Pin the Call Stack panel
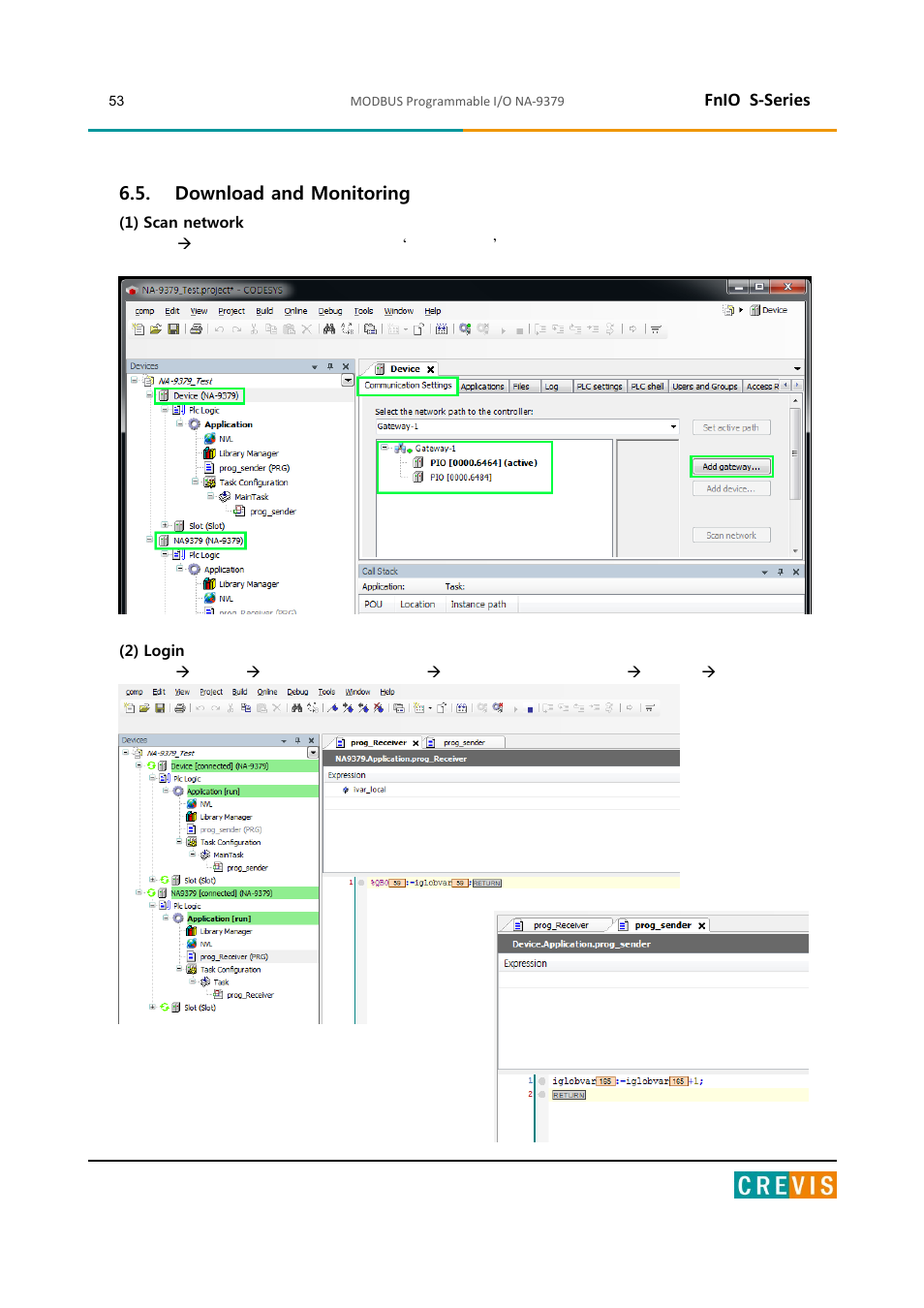Screen dimensions: 924x1308 coord(780,572)
